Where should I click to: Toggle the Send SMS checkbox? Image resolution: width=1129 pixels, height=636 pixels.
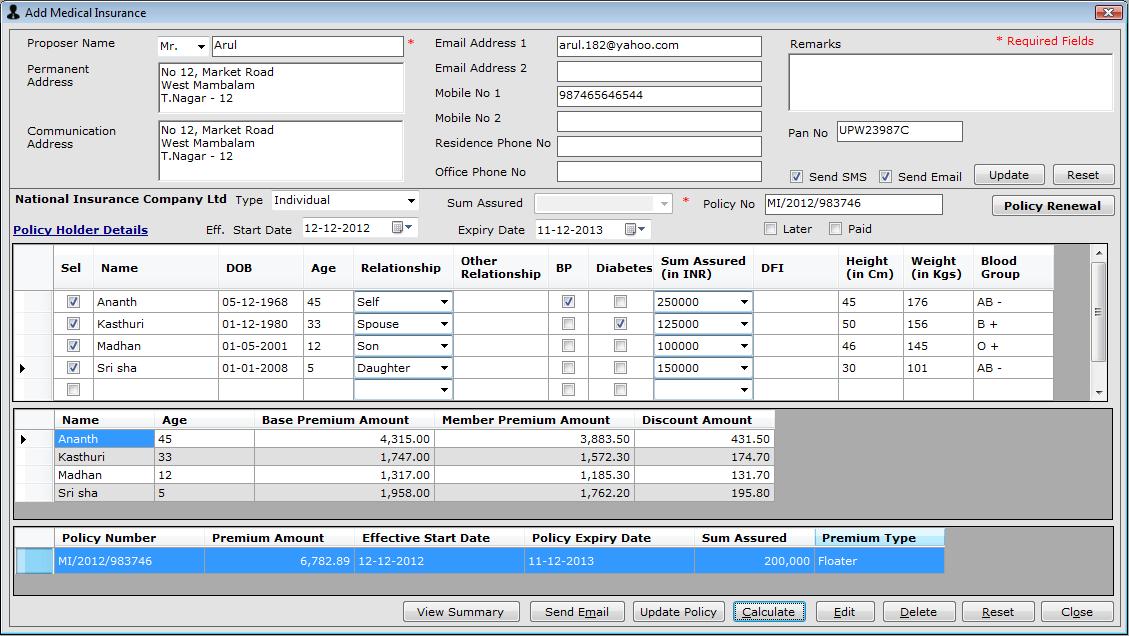(797, 177)
